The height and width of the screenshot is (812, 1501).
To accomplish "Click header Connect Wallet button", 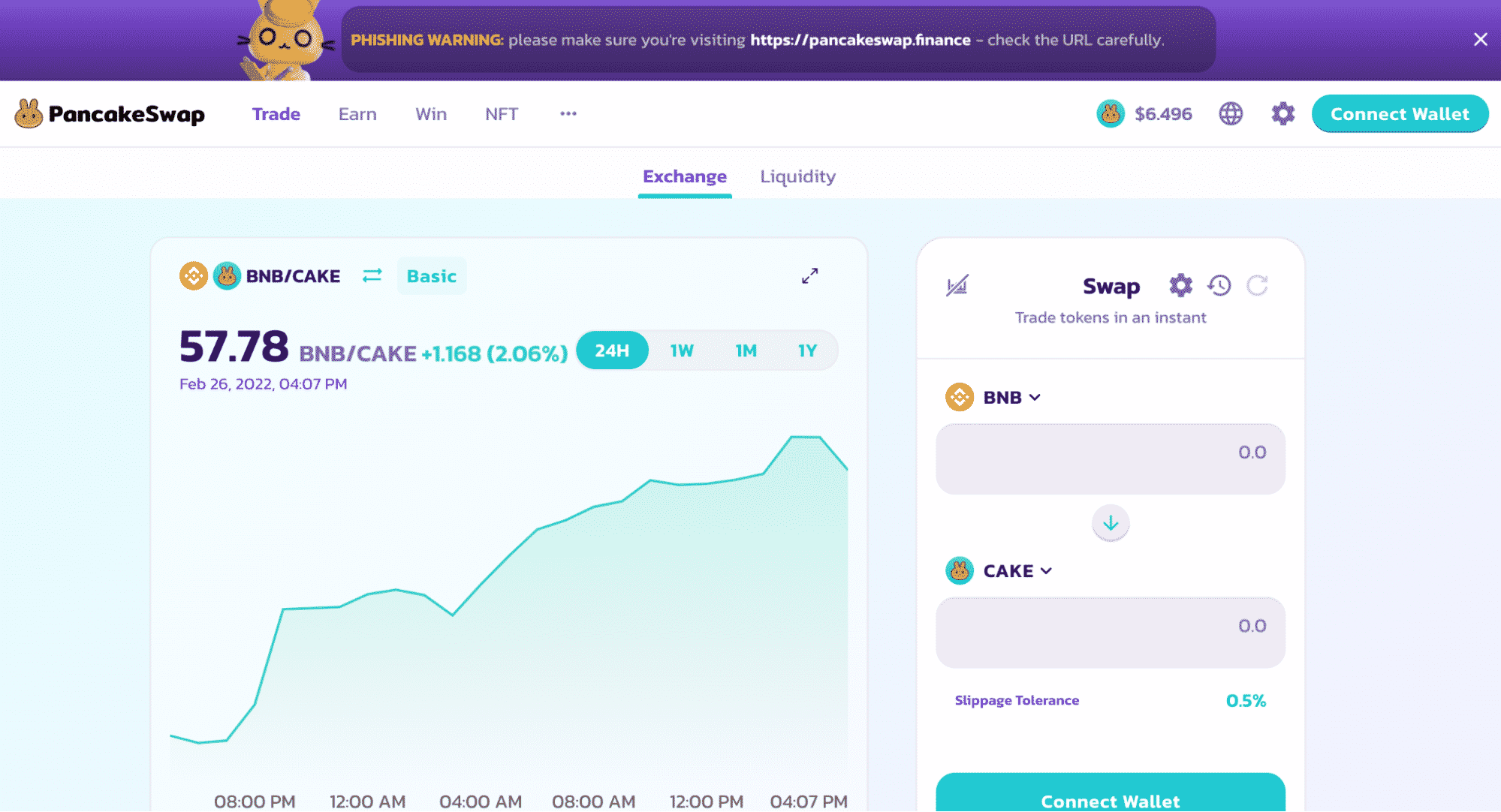I will point(1400,114).
